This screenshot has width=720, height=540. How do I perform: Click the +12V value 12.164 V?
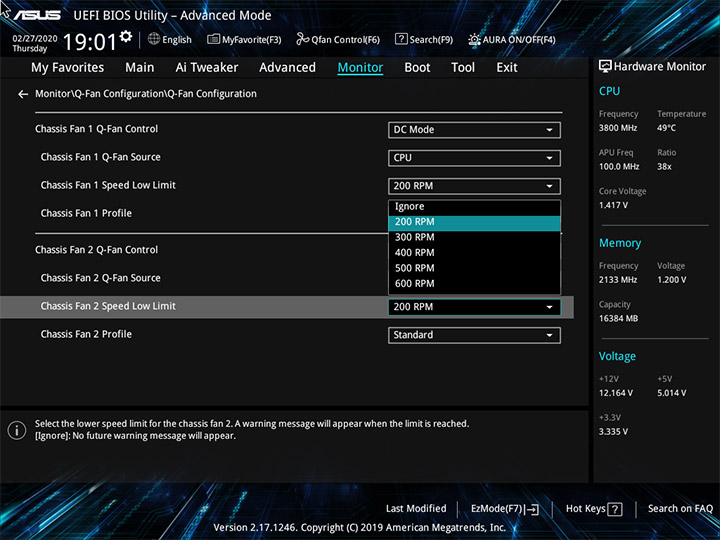click(x=616, y=394)
